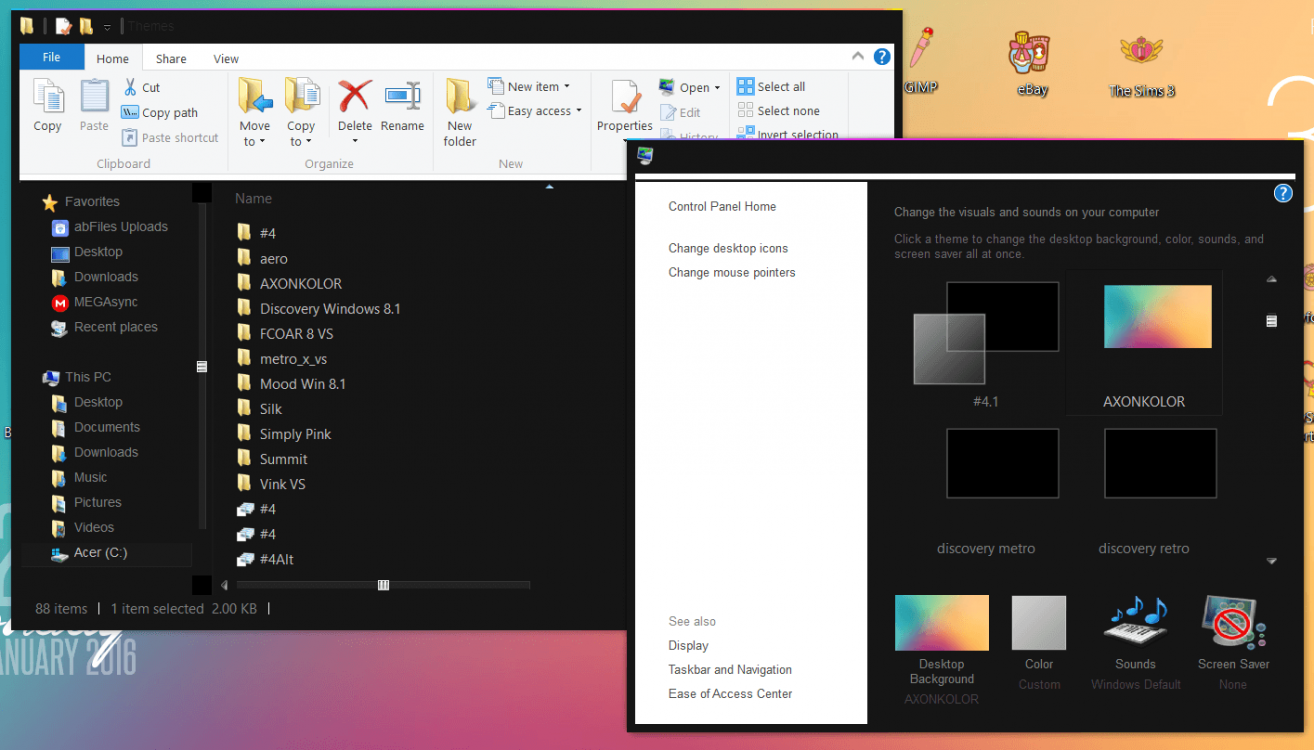Click Change mouse pointers link
1314x750 pixels.
732,272
